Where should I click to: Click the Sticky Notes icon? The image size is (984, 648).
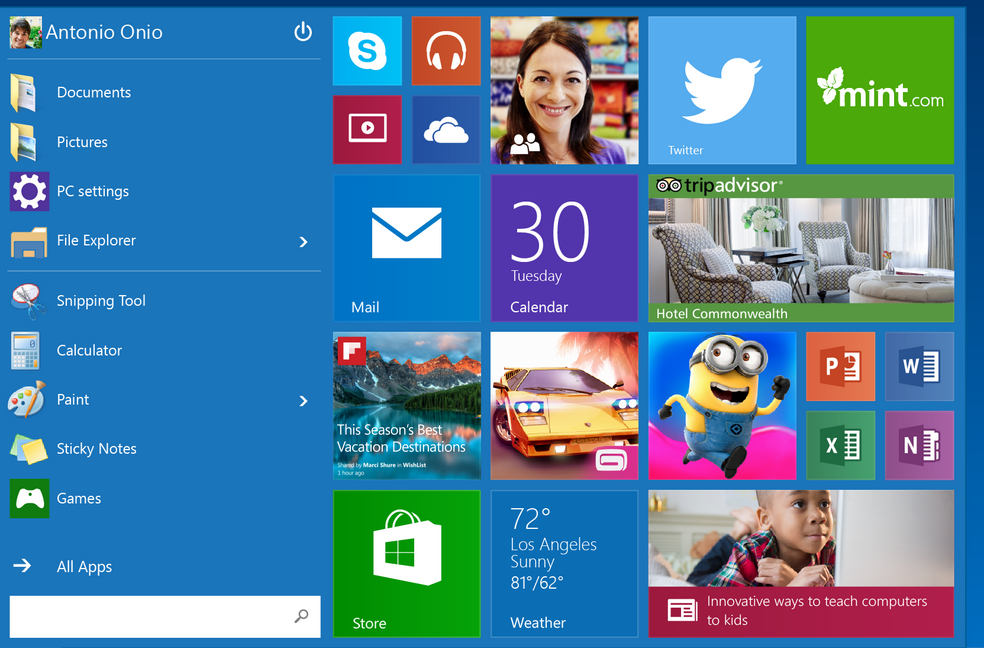(29, 449)
